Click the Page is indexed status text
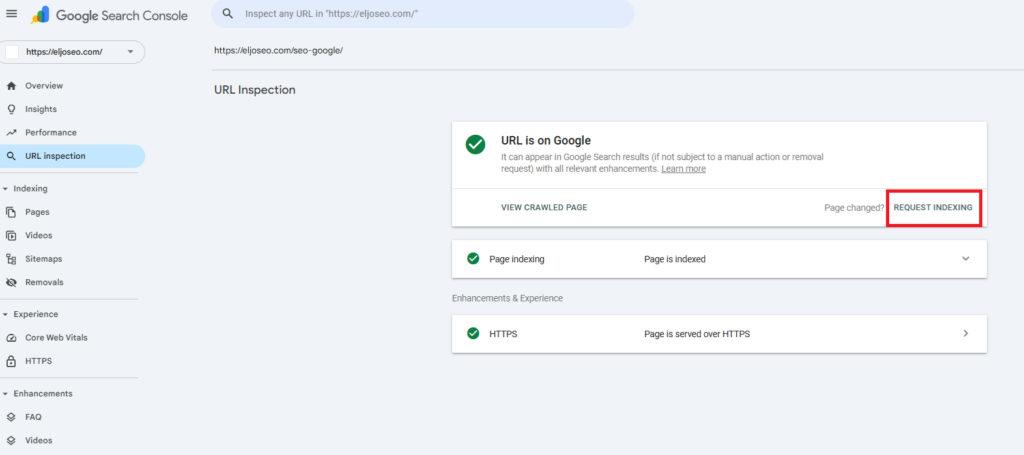 coord(675,259)
